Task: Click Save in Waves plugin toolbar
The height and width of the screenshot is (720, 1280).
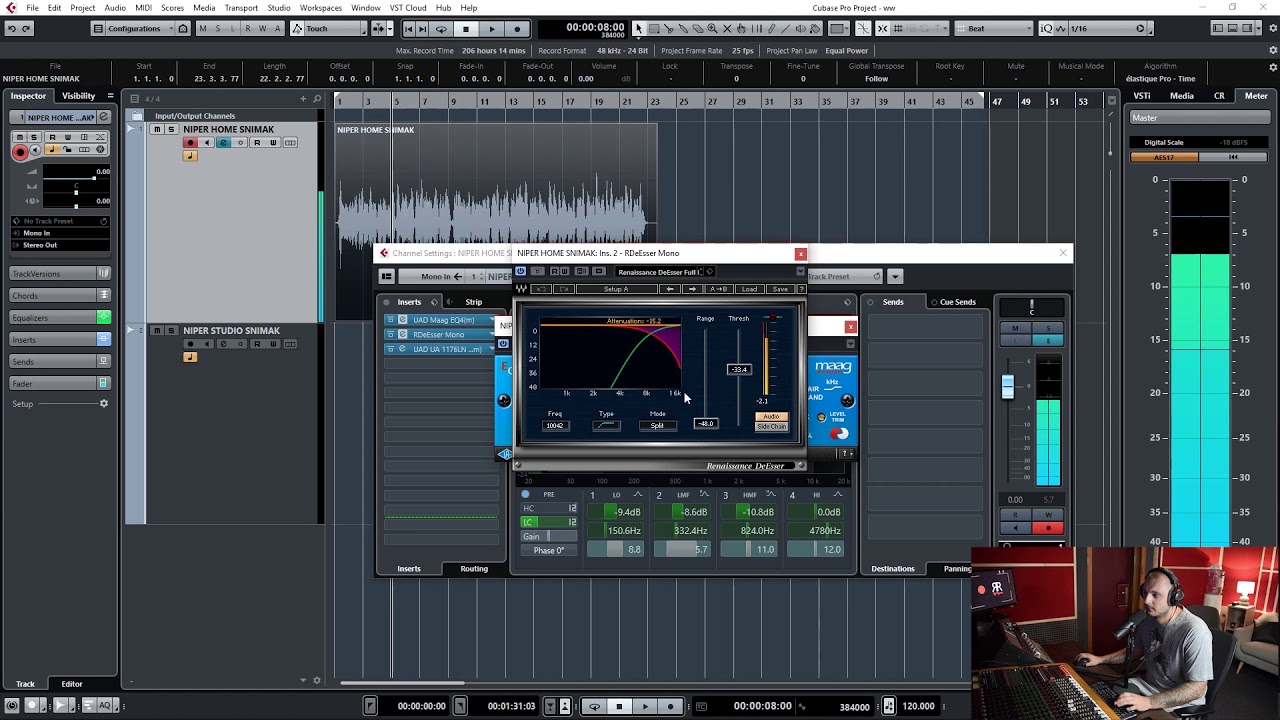Action: click(780, 289)
